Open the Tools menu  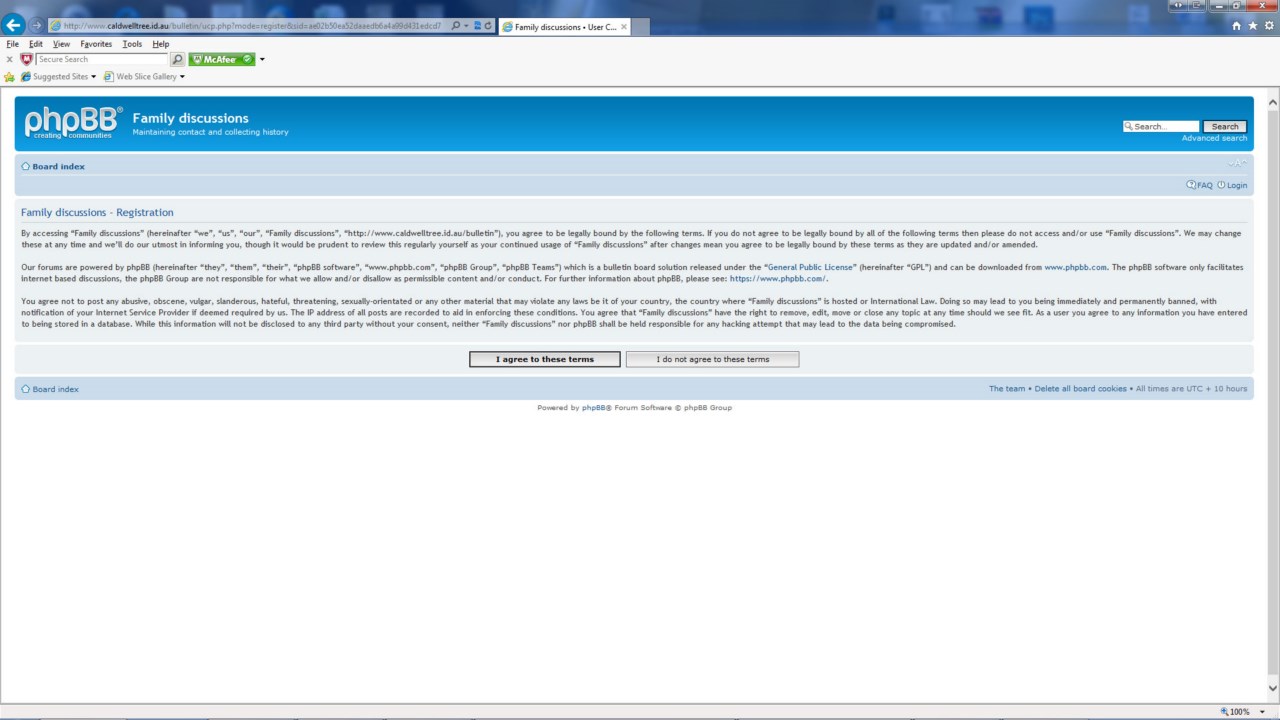pyautogui.click(x=132, y=44)
